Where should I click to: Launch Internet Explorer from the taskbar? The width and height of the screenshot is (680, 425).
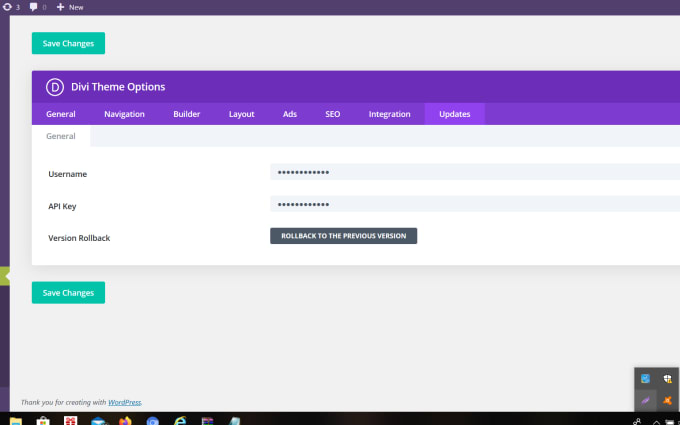point(180,421)
